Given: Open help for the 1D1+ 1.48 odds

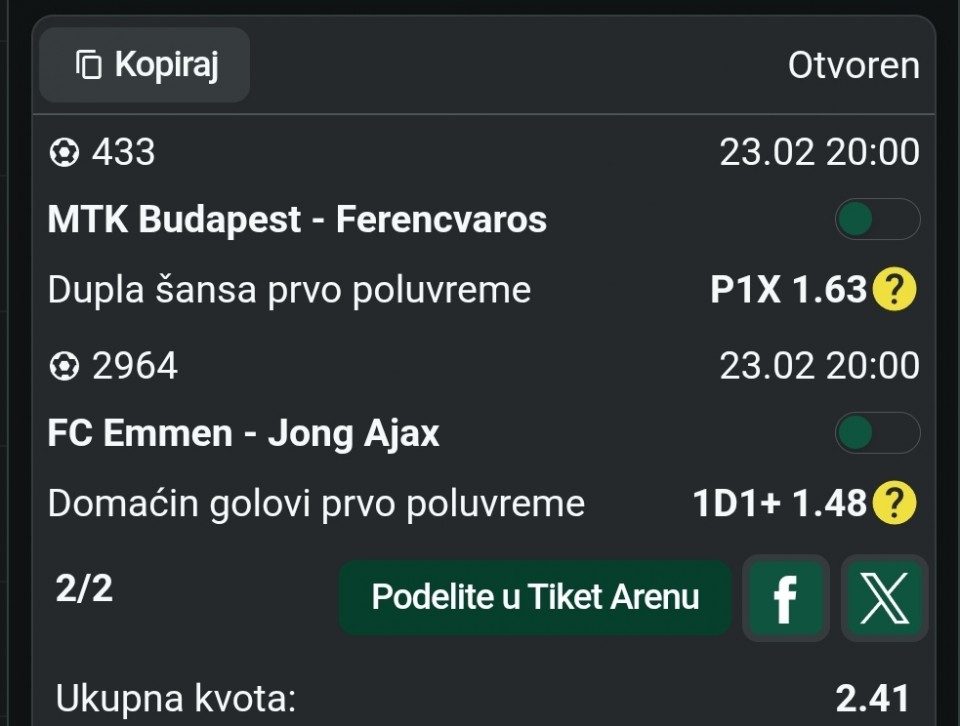Looking at the screenshot, I should coord(894,503).
